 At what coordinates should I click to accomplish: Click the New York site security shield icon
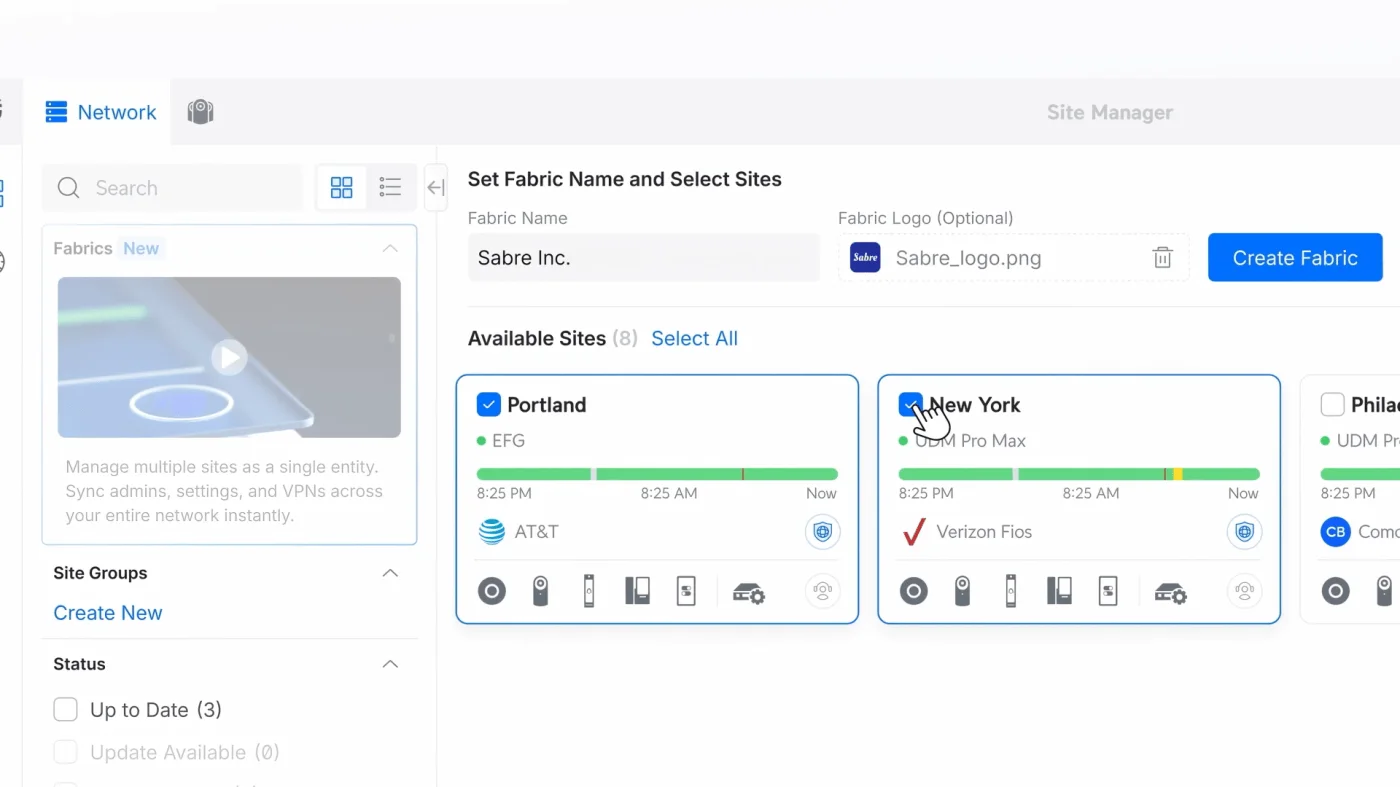click(1244, 532)
